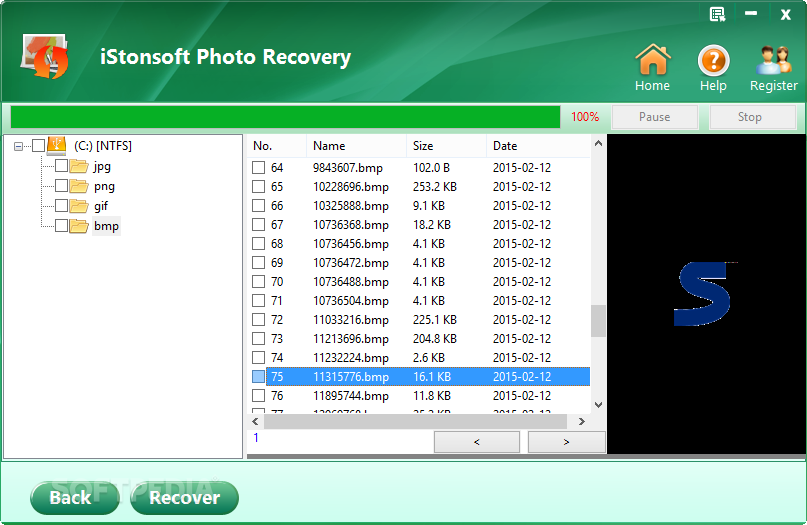The height and width of the screenshot is (525, 807).
Task: Click the C: drive icon
Action: click(56, 146)
